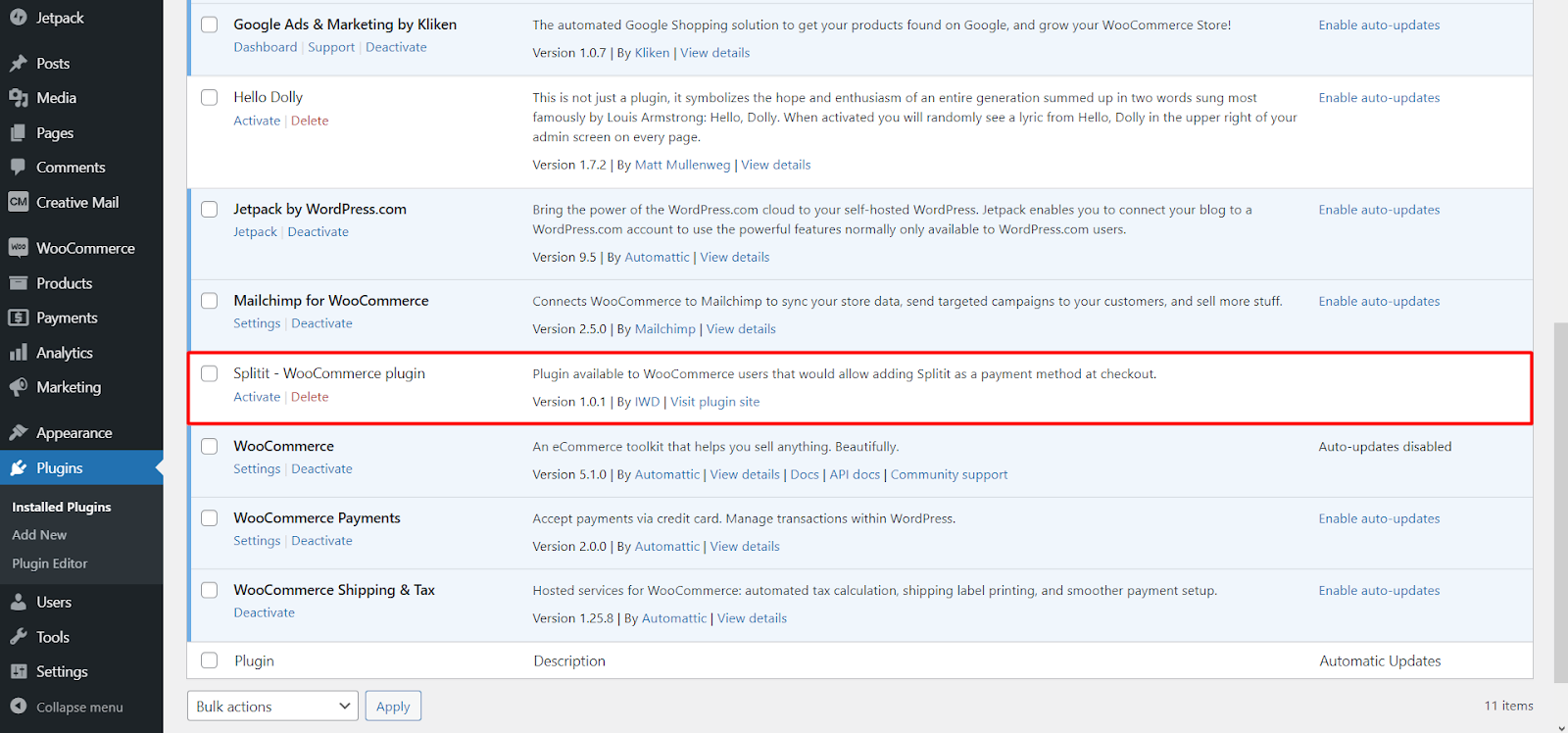
Task: Open WooCommerce API docs link
Action: pos(855,474)
